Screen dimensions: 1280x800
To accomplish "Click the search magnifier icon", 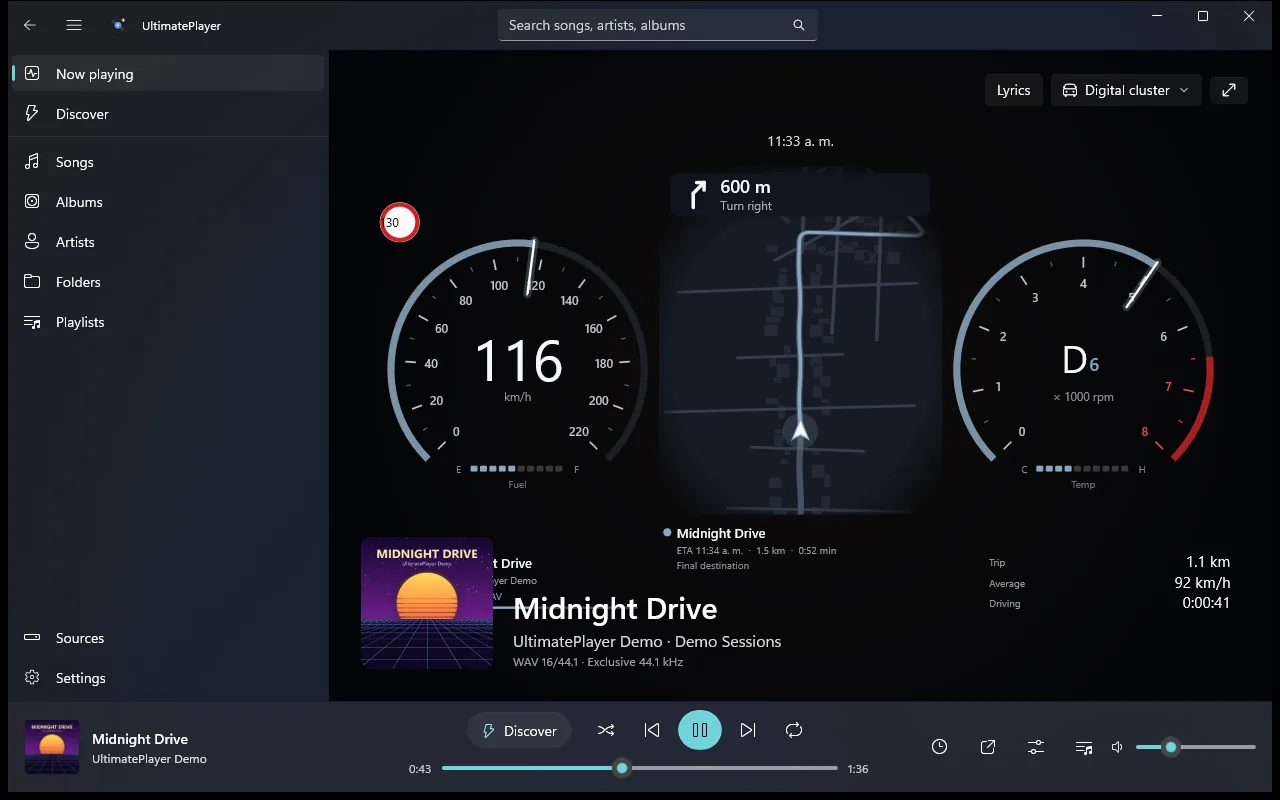I will 799,25.
